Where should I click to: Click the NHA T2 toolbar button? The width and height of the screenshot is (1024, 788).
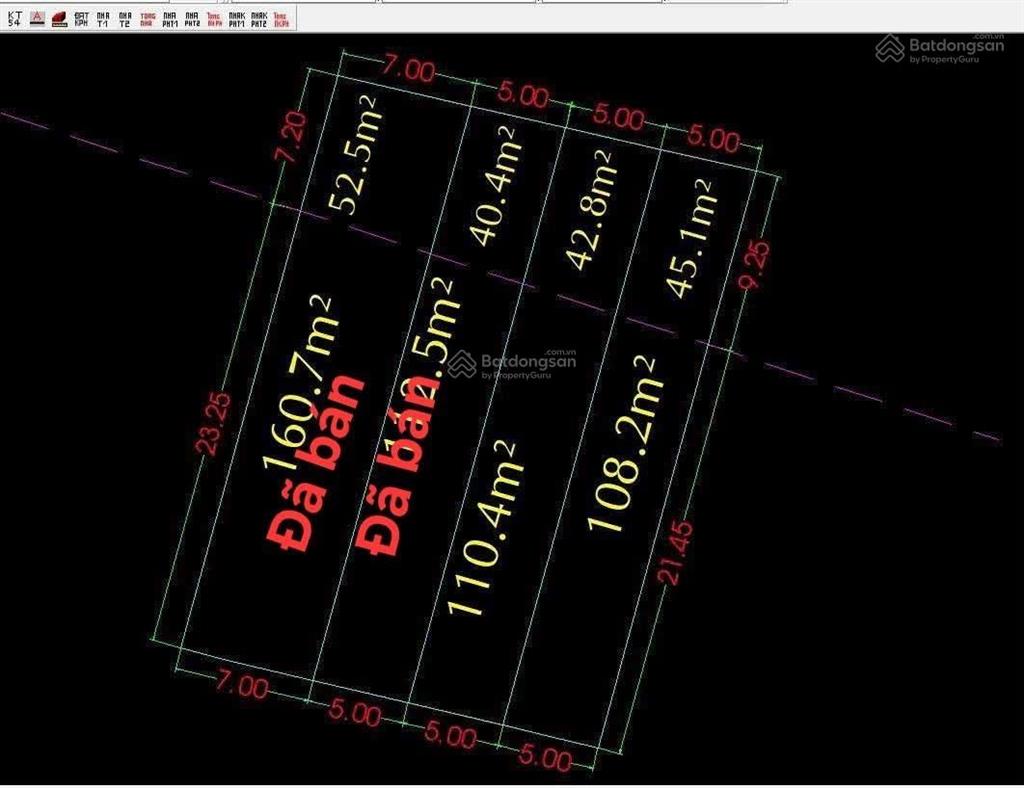[125, 18]
